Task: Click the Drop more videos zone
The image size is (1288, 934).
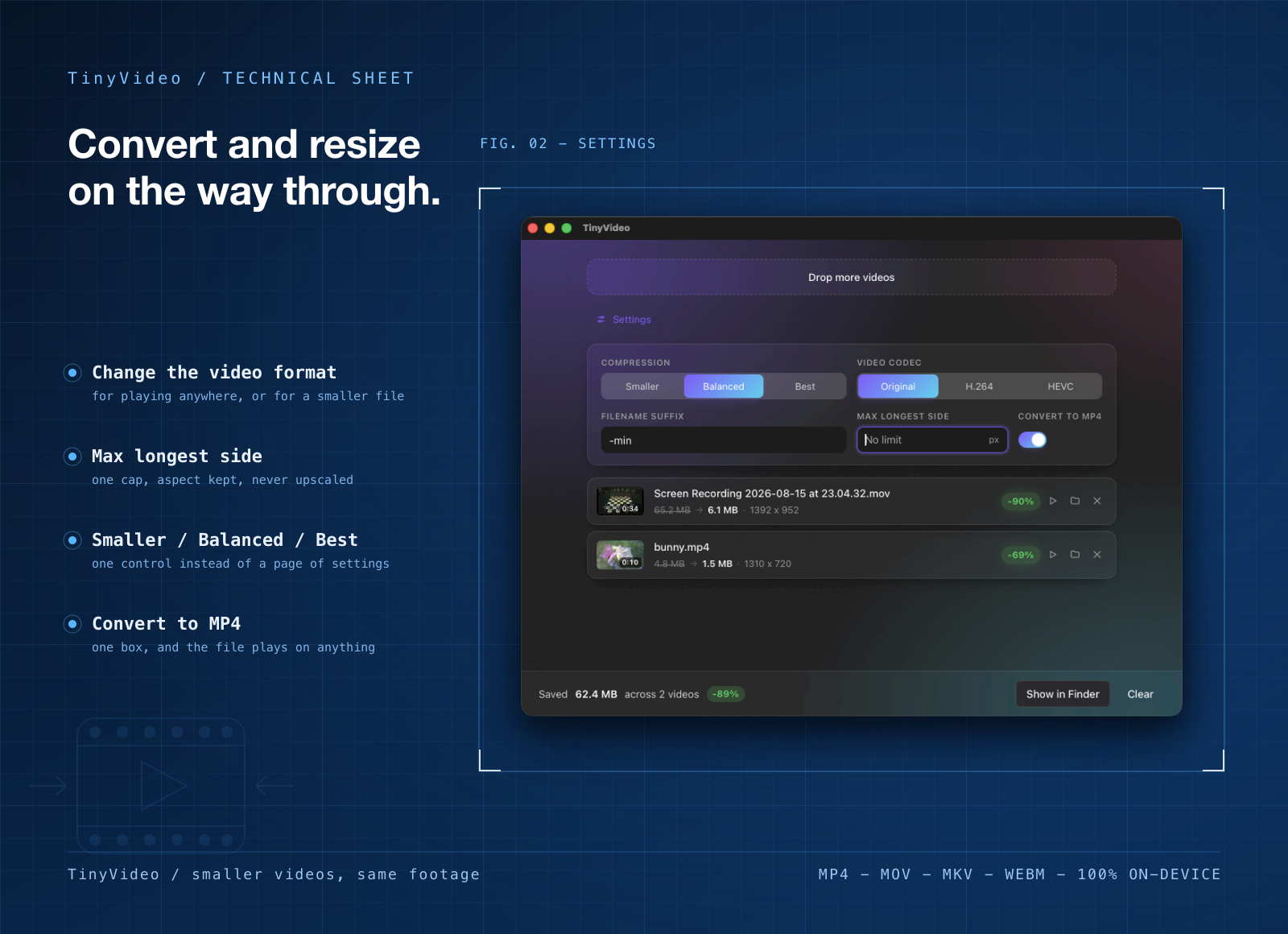Action: click(852, 277)
